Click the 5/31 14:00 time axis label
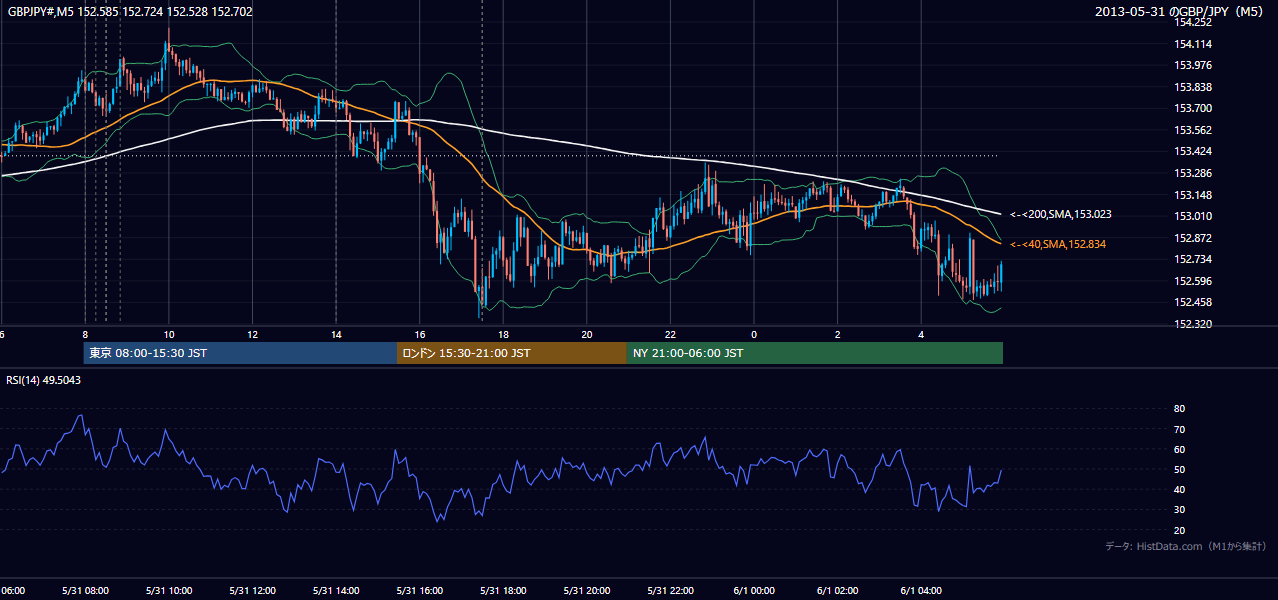The image size is (1278, 600). click(336, 591)
